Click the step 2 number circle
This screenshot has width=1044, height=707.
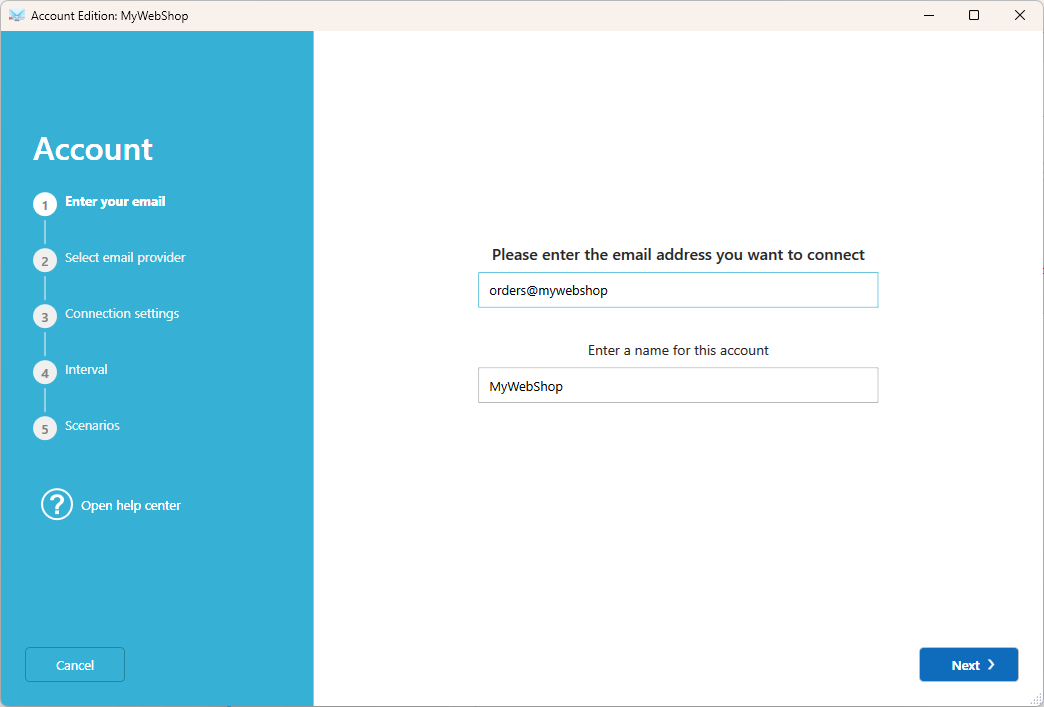pyautogui.click(x=45, y=261)
